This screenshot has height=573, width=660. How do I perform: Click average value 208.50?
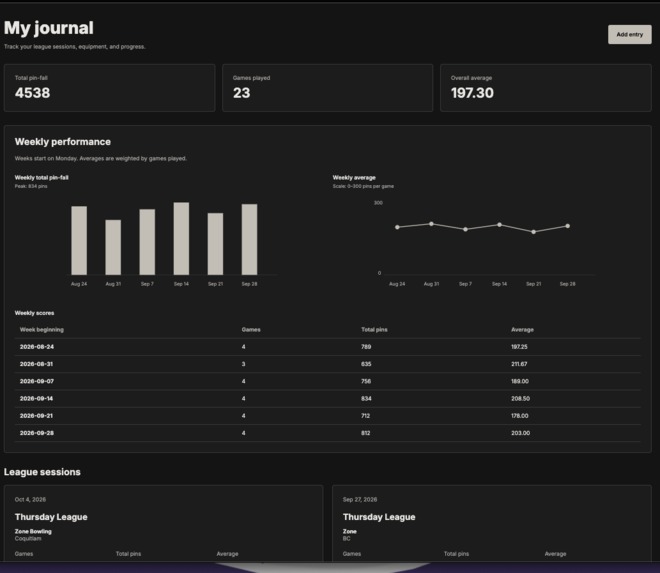[520, 399]
